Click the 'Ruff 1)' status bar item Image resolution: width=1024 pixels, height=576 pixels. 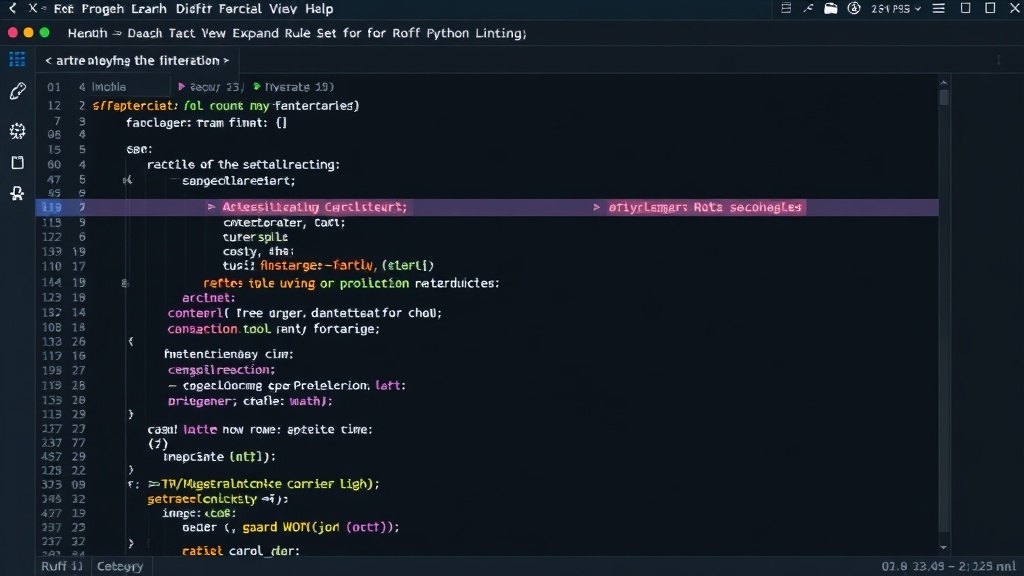(x=62, y=566)
